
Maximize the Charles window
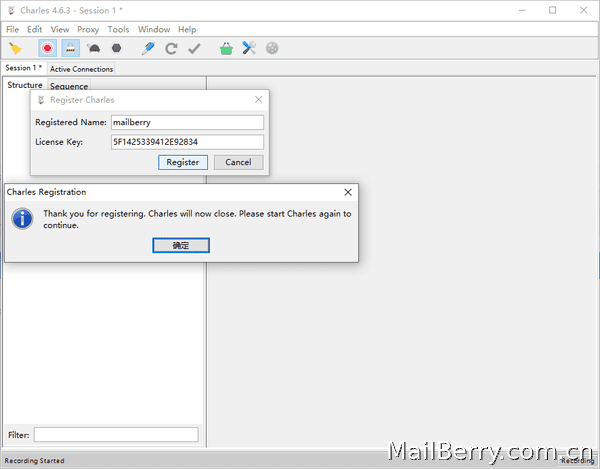tap(553, 10)
